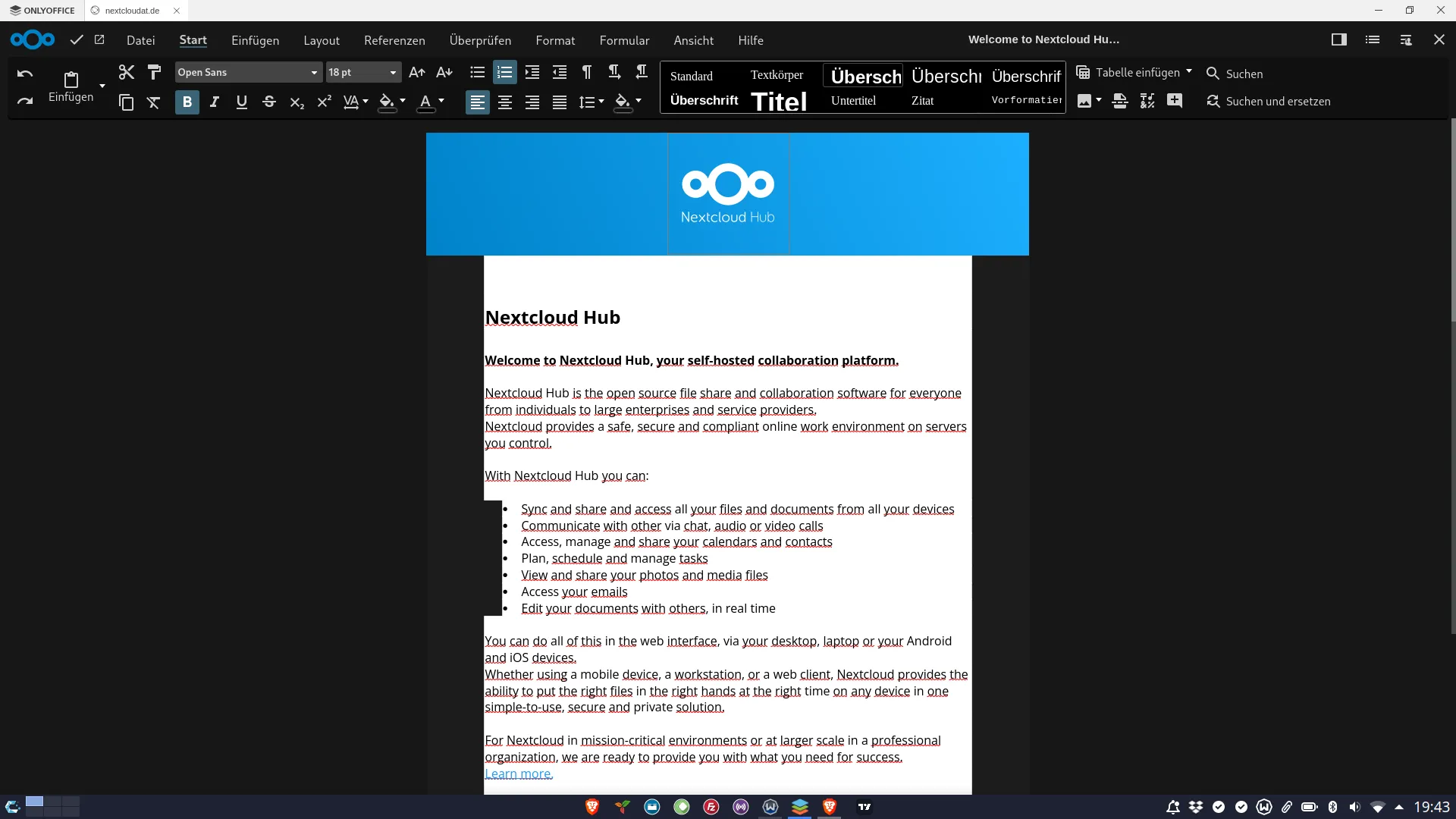The width and height of the screenshot is (1456, 819).
Task: Open the Einfügen menu tab
Action: pos(255,40)
